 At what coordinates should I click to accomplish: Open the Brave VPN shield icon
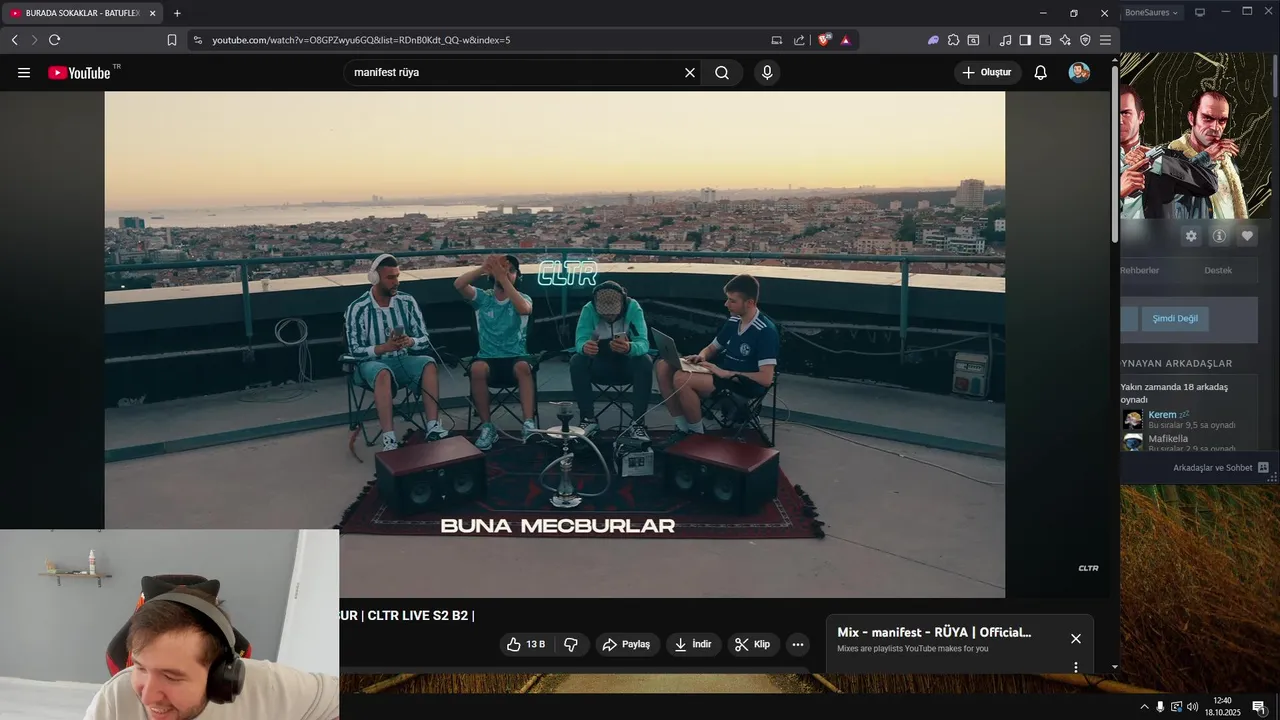coord(1085,40)
